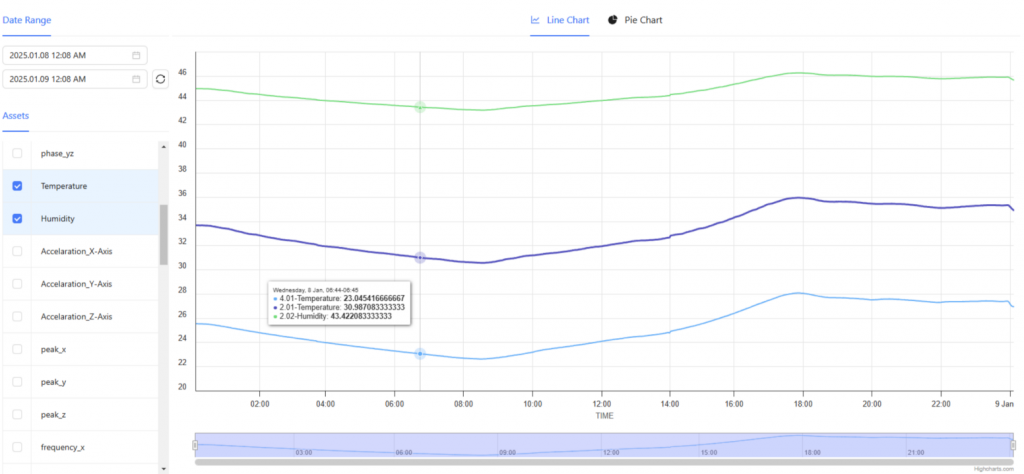Switch to the Pie Chart tab
The width and height of the screenshot is (1024, 474).
coord(635,20)
